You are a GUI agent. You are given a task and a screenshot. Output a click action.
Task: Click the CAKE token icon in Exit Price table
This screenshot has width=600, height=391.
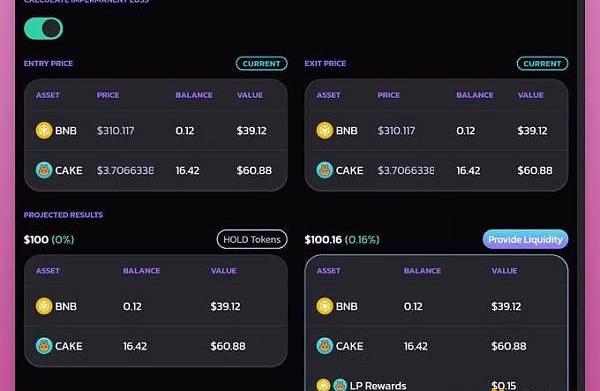pyautogui.click(x=324, y=170)
